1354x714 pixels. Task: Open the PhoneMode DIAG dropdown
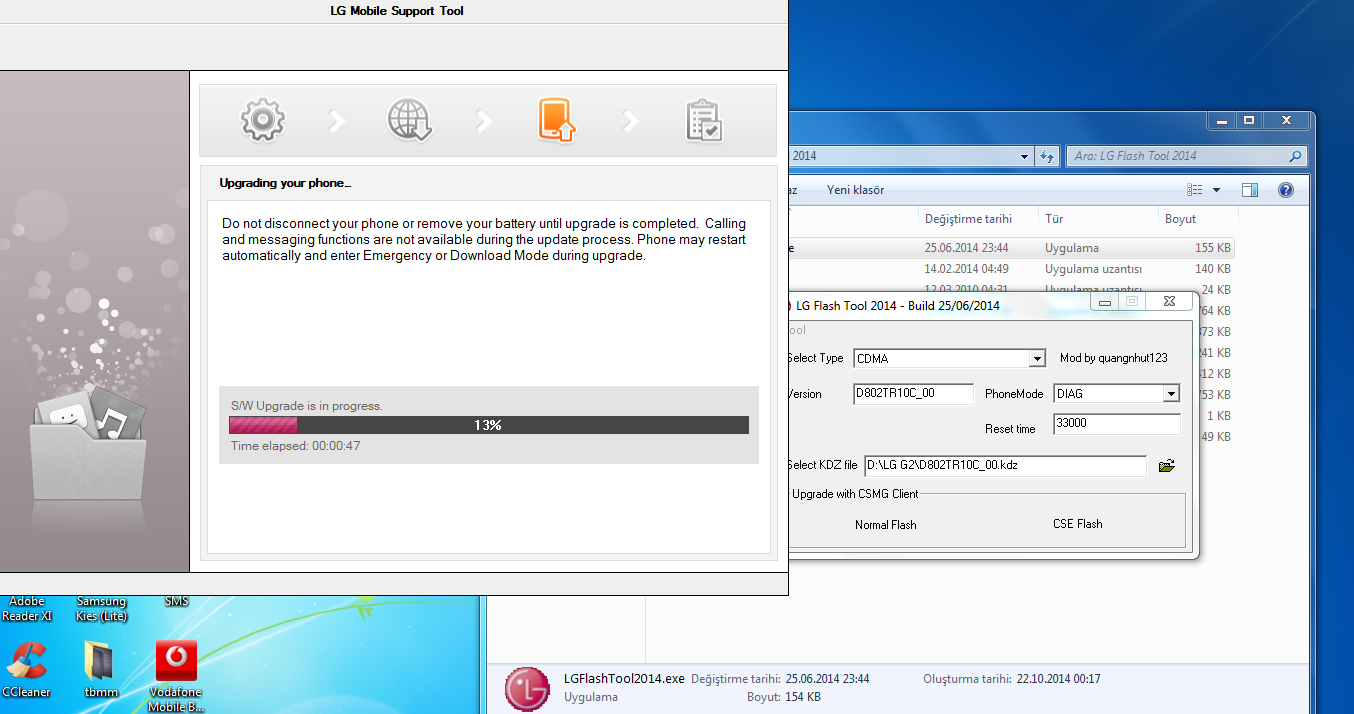tap(1171, 394)
